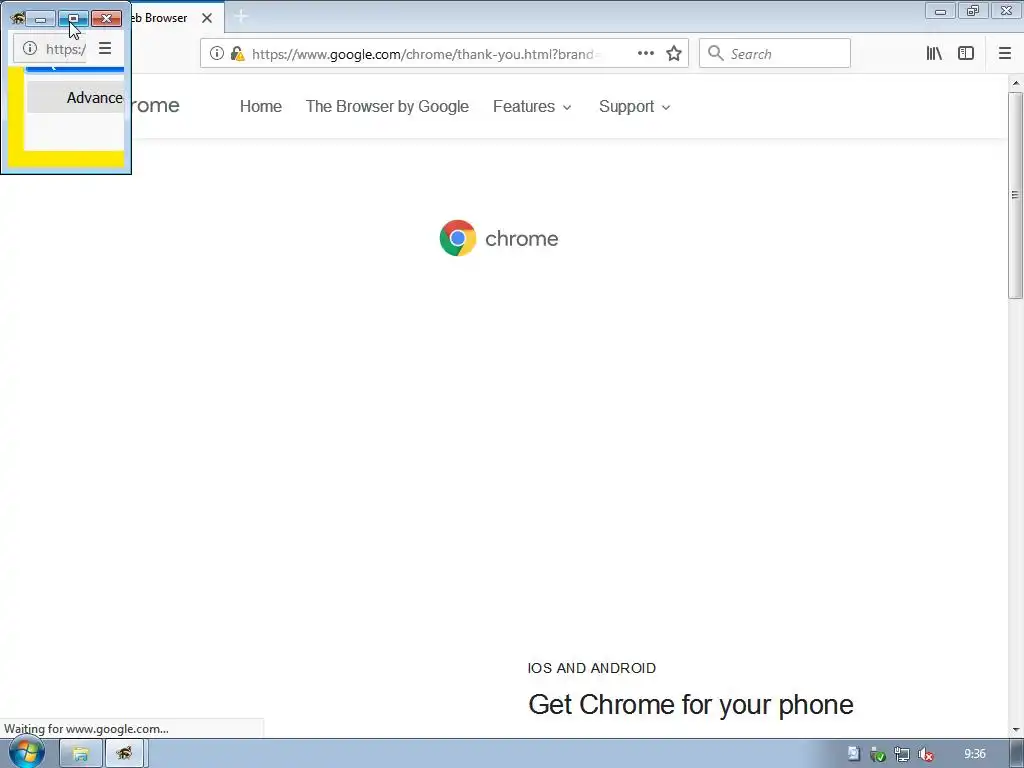Restore down the main browser window
Viewport: 1024px width, 768px height.
click(x=973, y=11)
